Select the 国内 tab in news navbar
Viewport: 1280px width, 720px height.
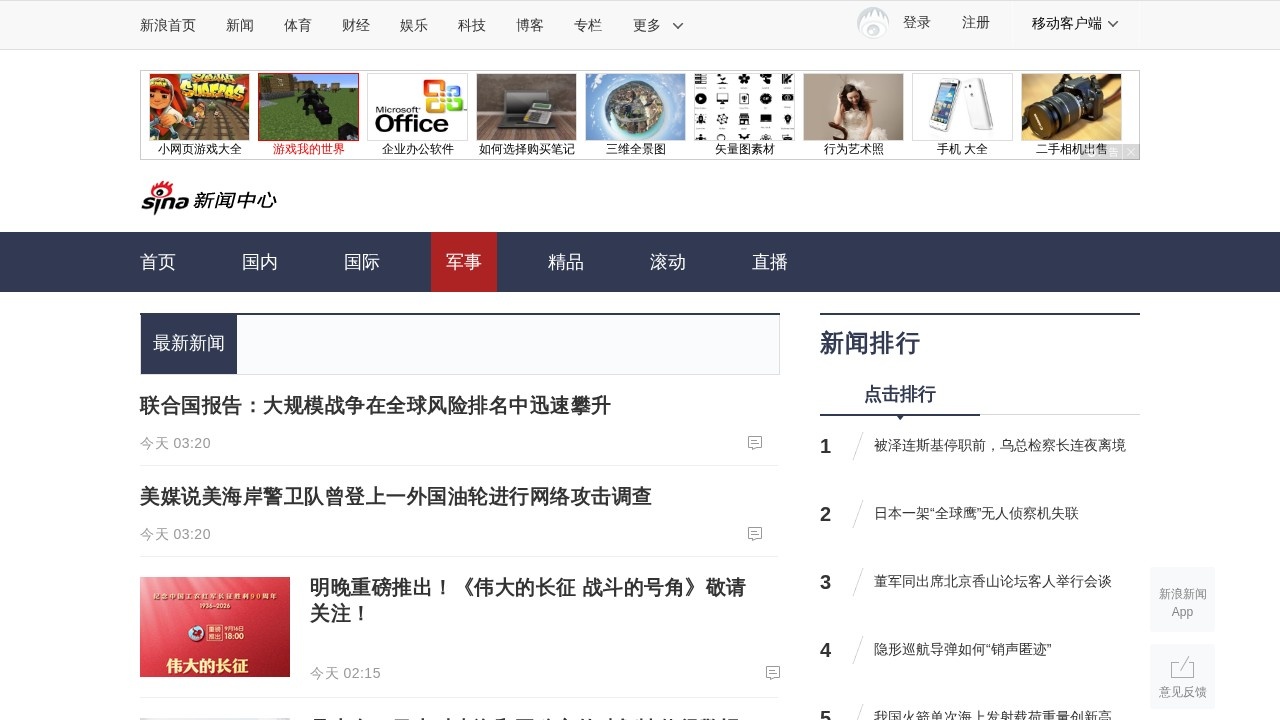tap(260, 262)
